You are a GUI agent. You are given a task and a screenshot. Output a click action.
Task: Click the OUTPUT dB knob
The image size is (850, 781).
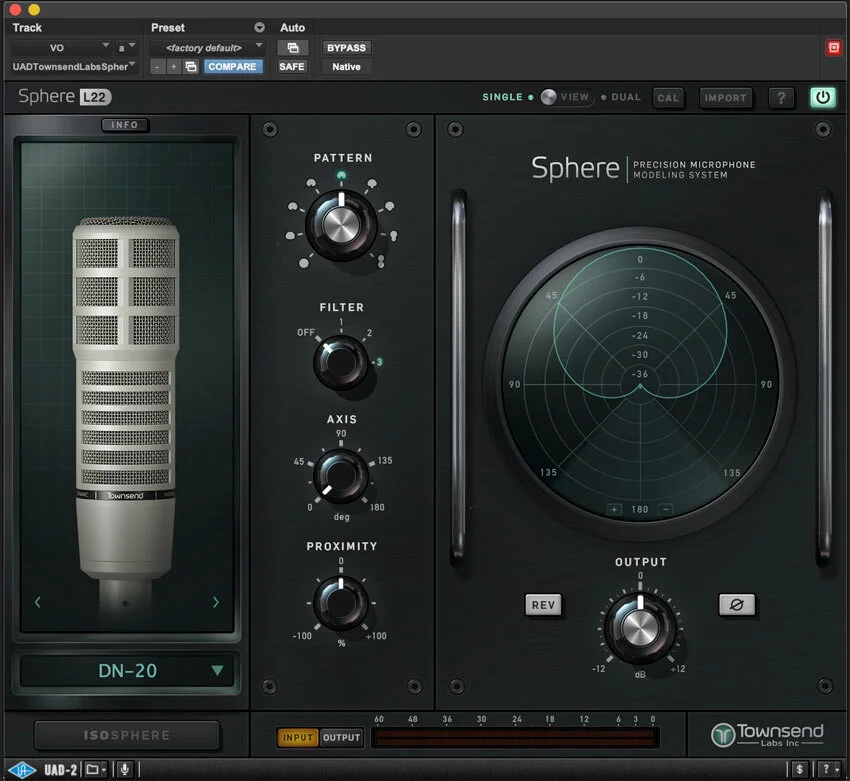640,628
